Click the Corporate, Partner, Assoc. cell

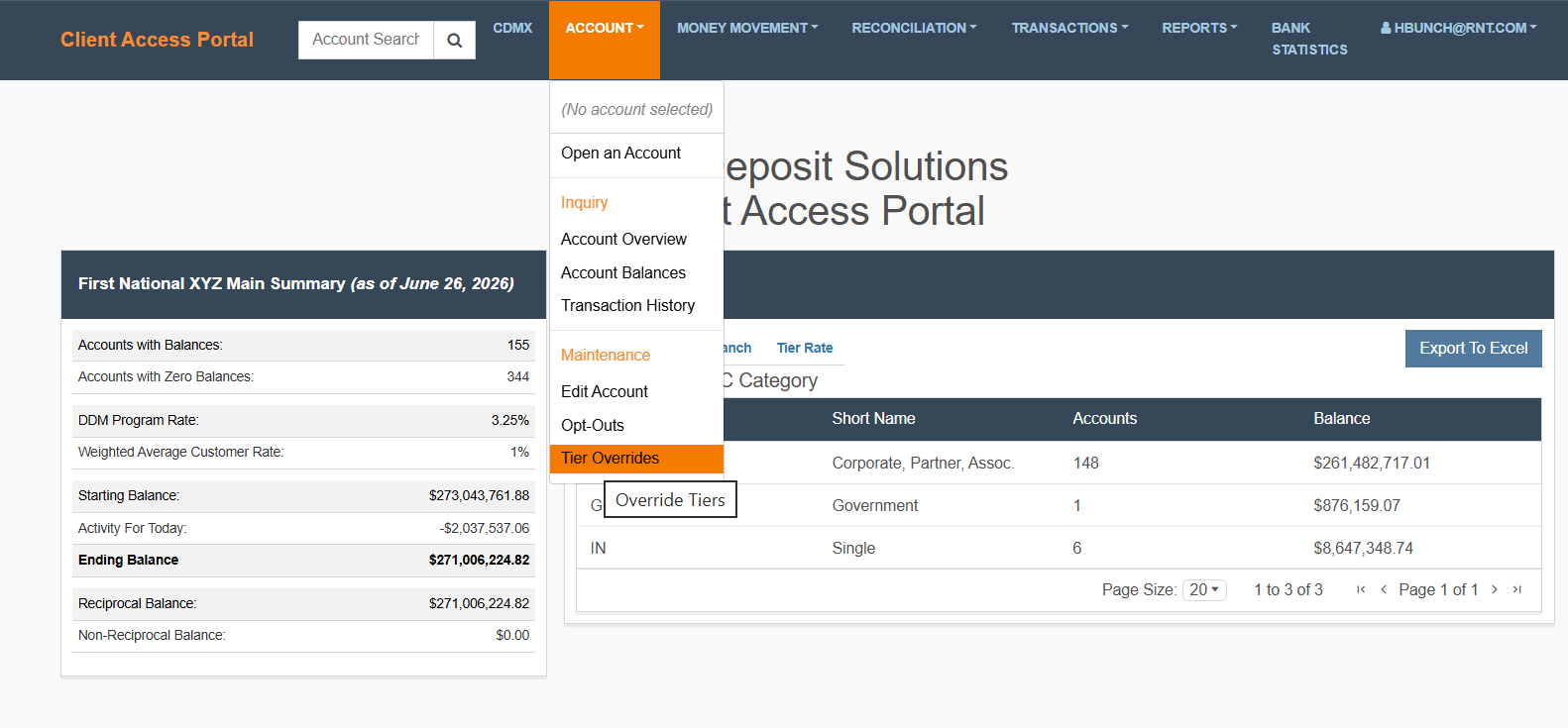(x=923, y=464)
